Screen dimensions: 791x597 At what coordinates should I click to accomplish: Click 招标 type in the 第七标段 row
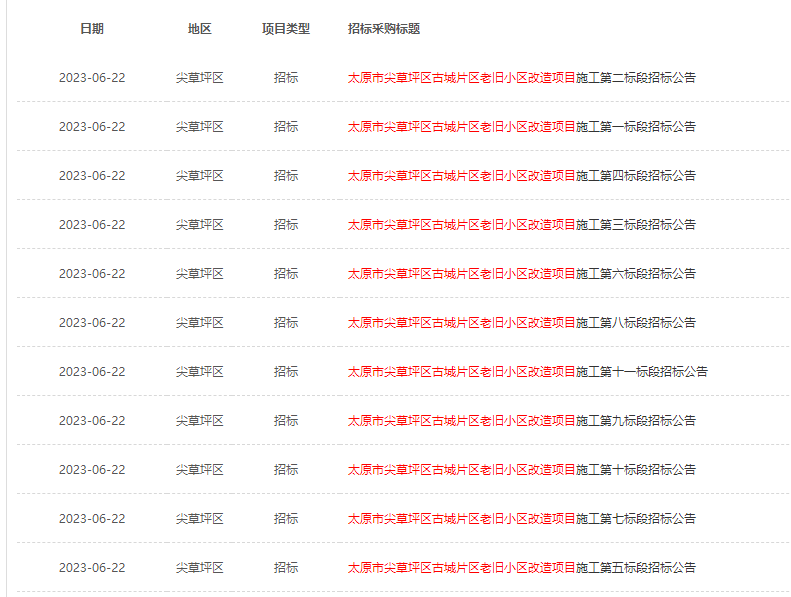(286, 518)
